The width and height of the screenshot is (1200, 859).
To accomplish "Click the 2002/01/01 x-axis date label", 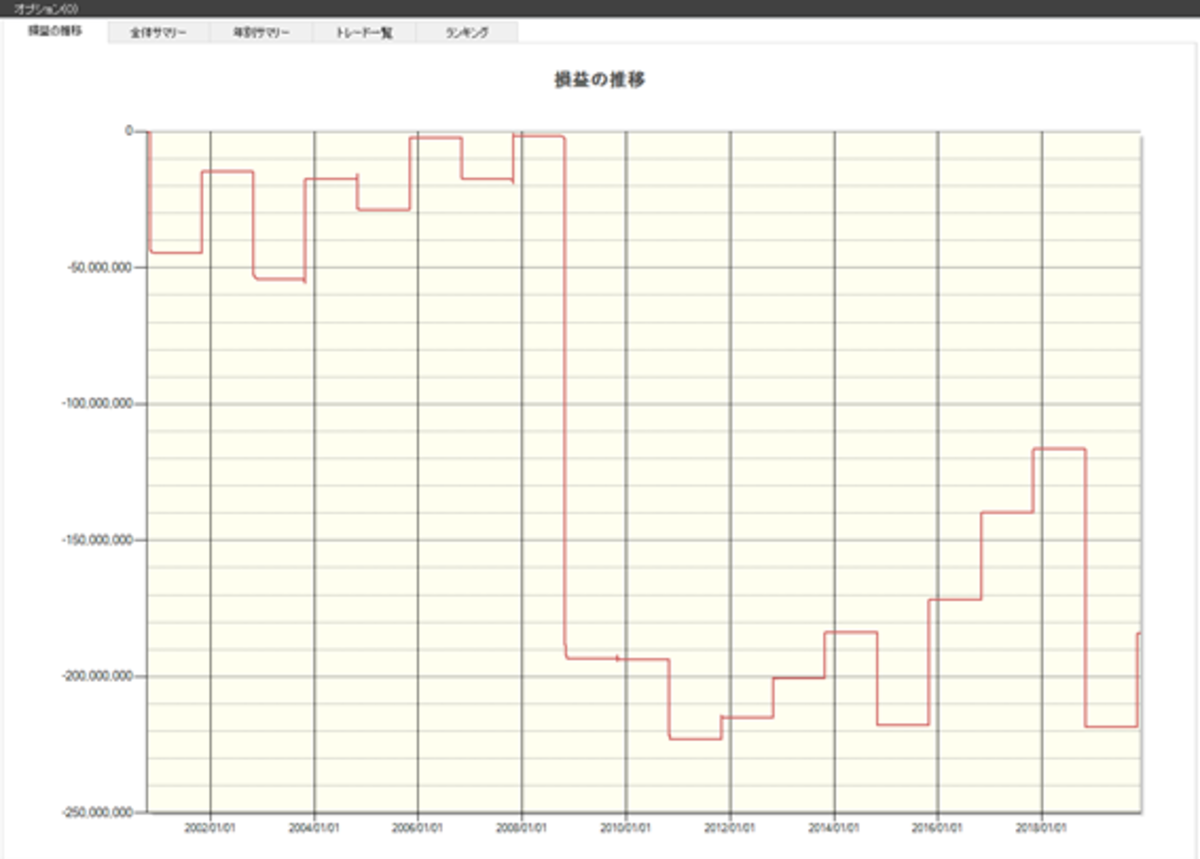I will coord(211,829).
